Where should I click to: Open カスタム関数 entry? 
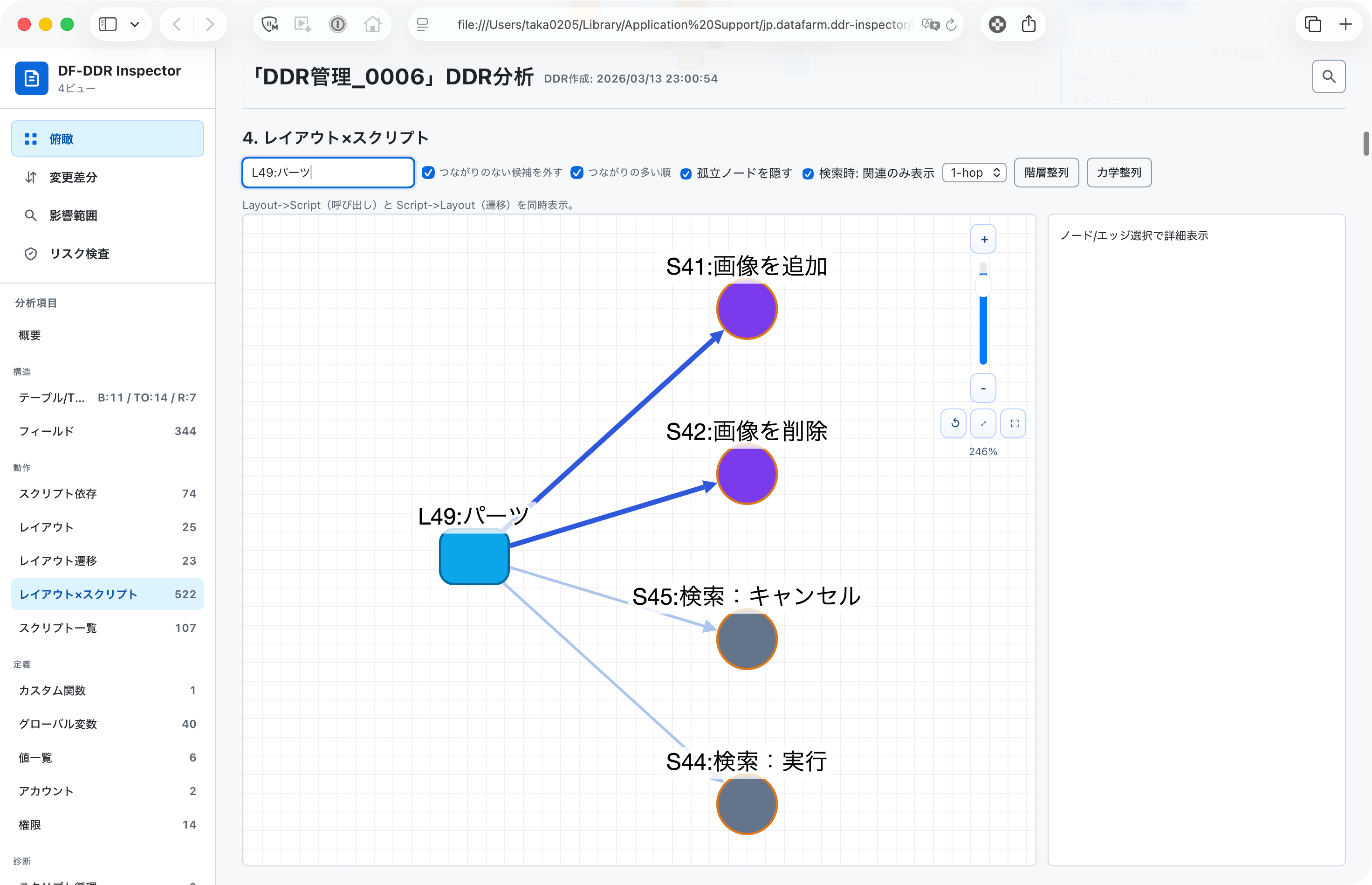pyautogui.click(x=107, y=690)
